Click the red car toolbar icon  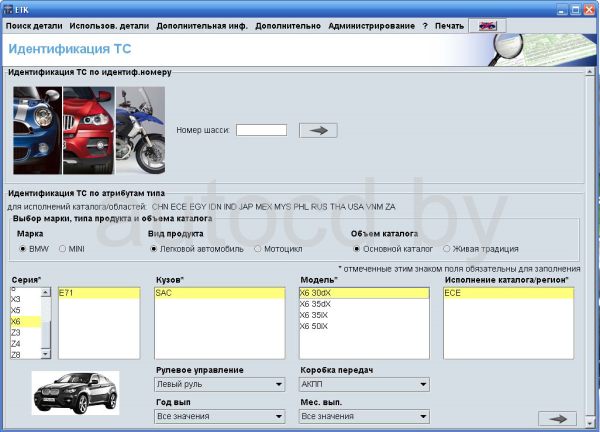tap(488, 26)
